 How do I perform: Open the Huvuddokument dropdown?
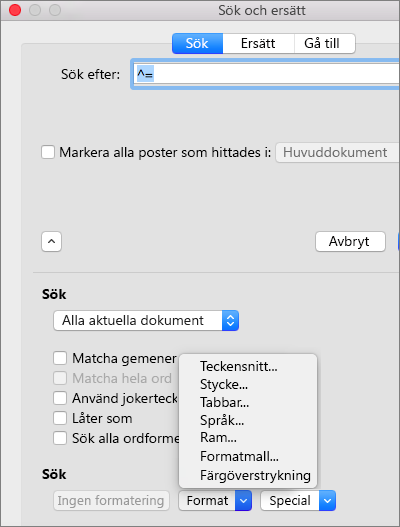337,152
